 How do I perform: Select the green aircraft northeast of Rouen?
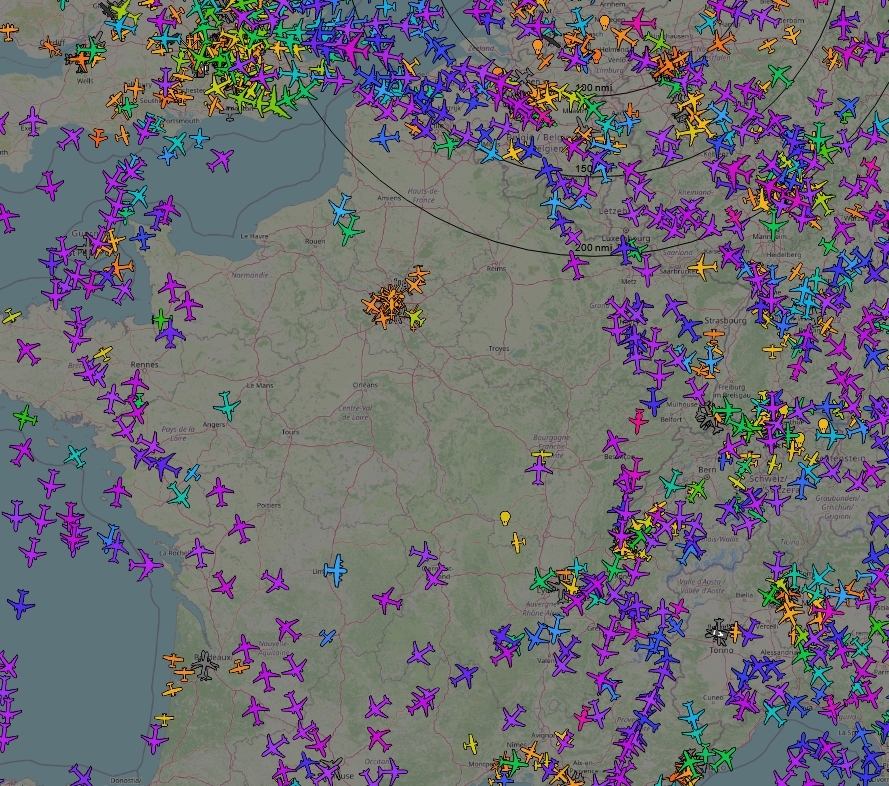(x=350, y=231)
